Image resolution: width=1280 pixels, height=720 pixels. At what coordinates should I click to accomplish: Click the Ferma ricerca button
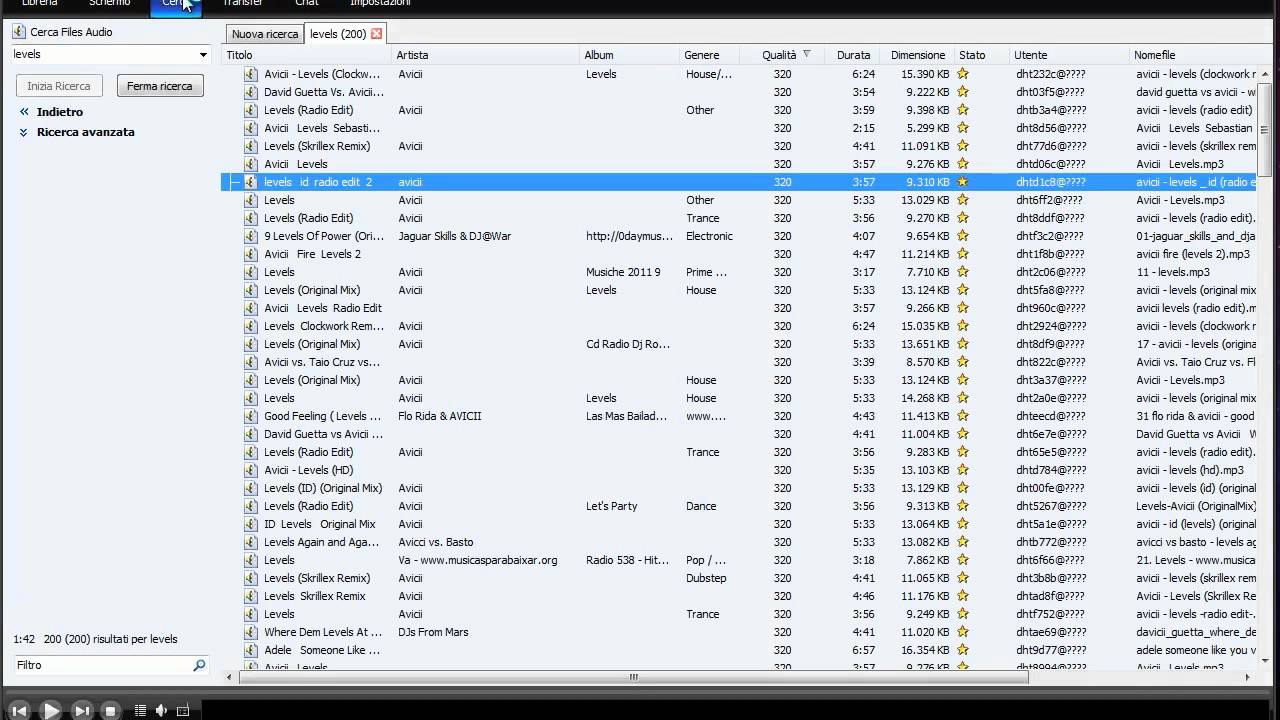(x=160, y=86)
